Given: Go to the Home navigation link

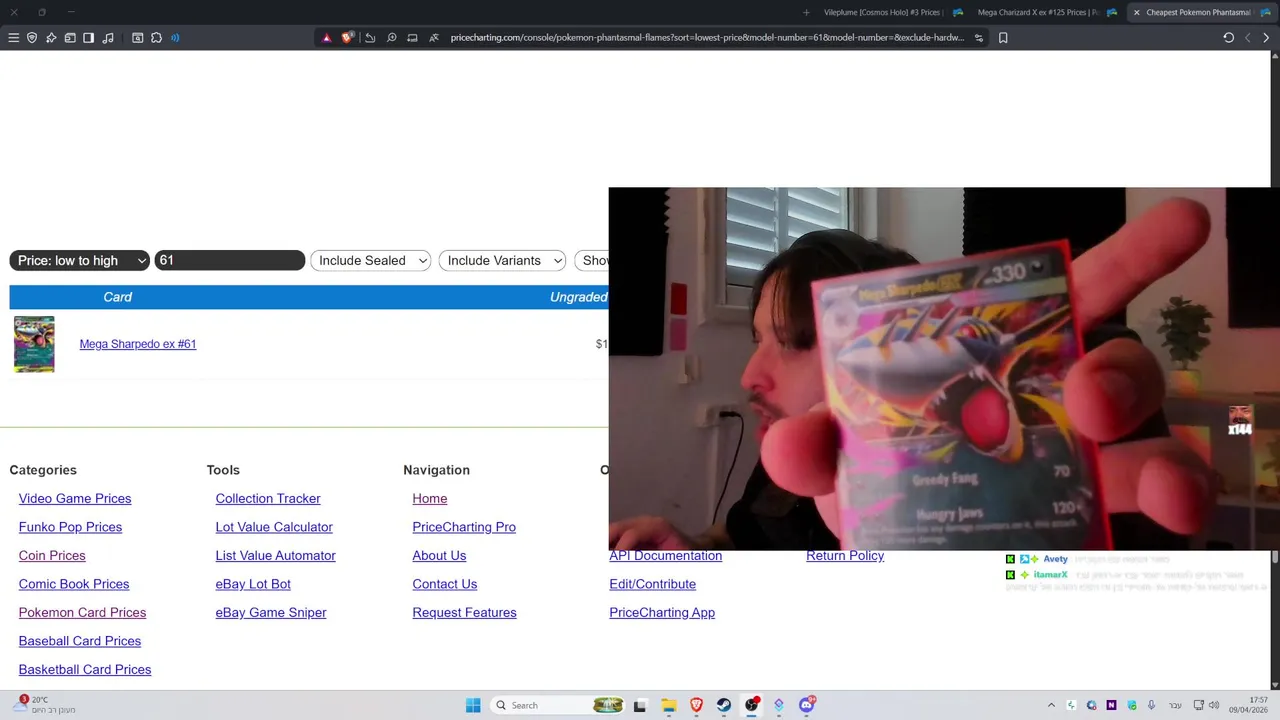Looking at the screenshot, I should click(x=430, y=498).
